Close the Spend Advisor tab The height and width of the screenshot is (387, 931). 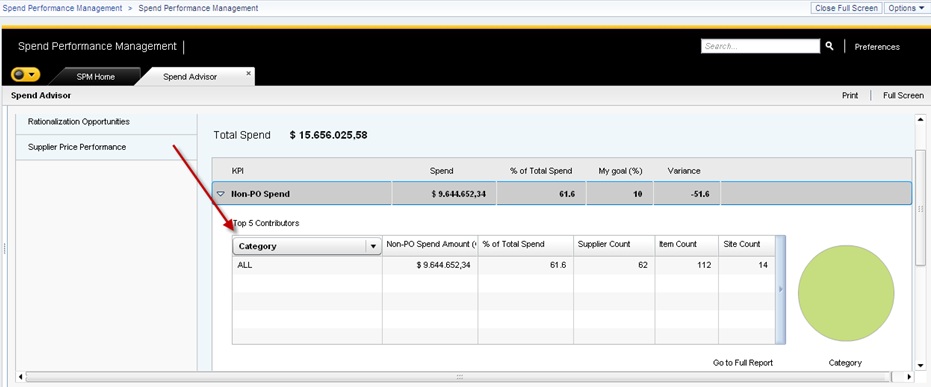coord(249,74)
